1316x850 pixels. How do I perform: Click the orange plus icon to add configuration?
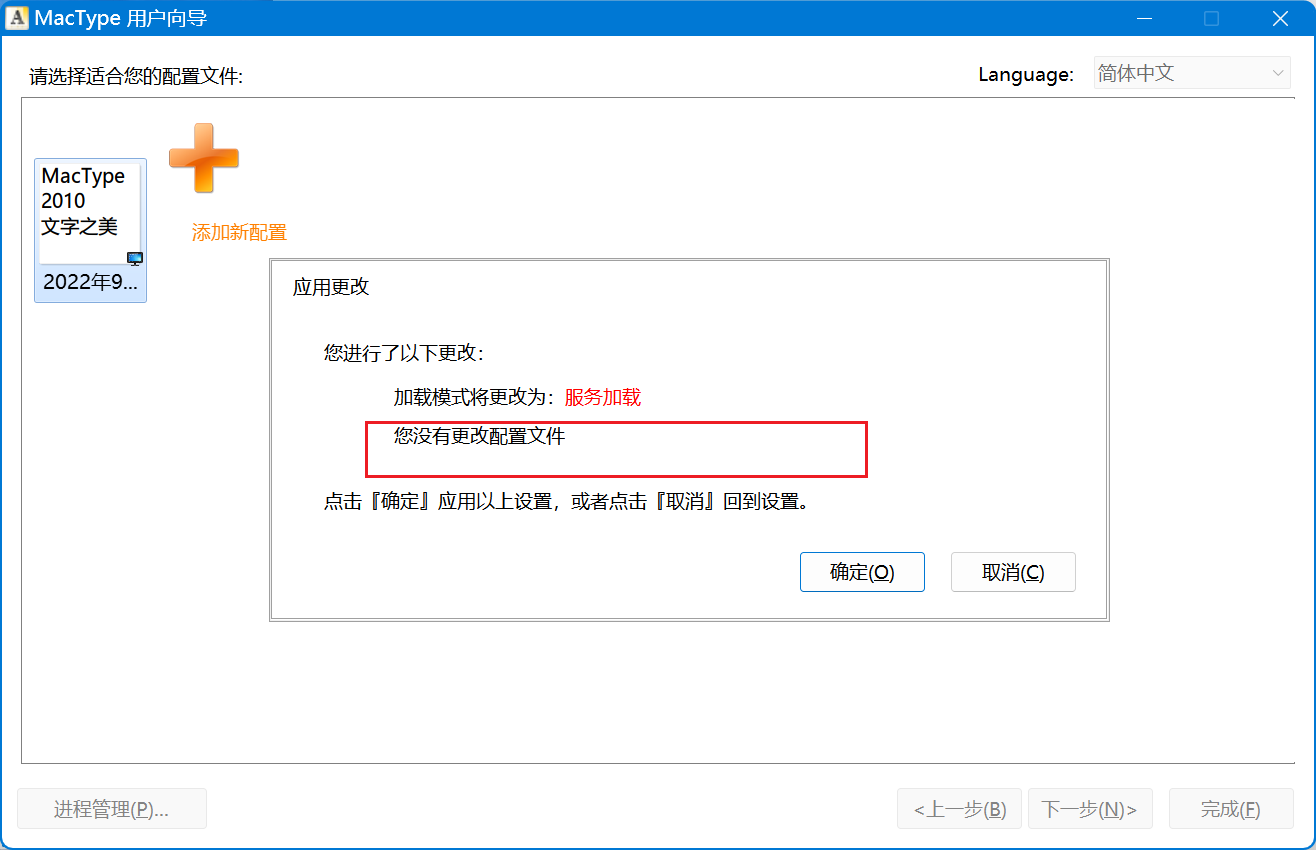pyautogui.click(x=203, y=157)
